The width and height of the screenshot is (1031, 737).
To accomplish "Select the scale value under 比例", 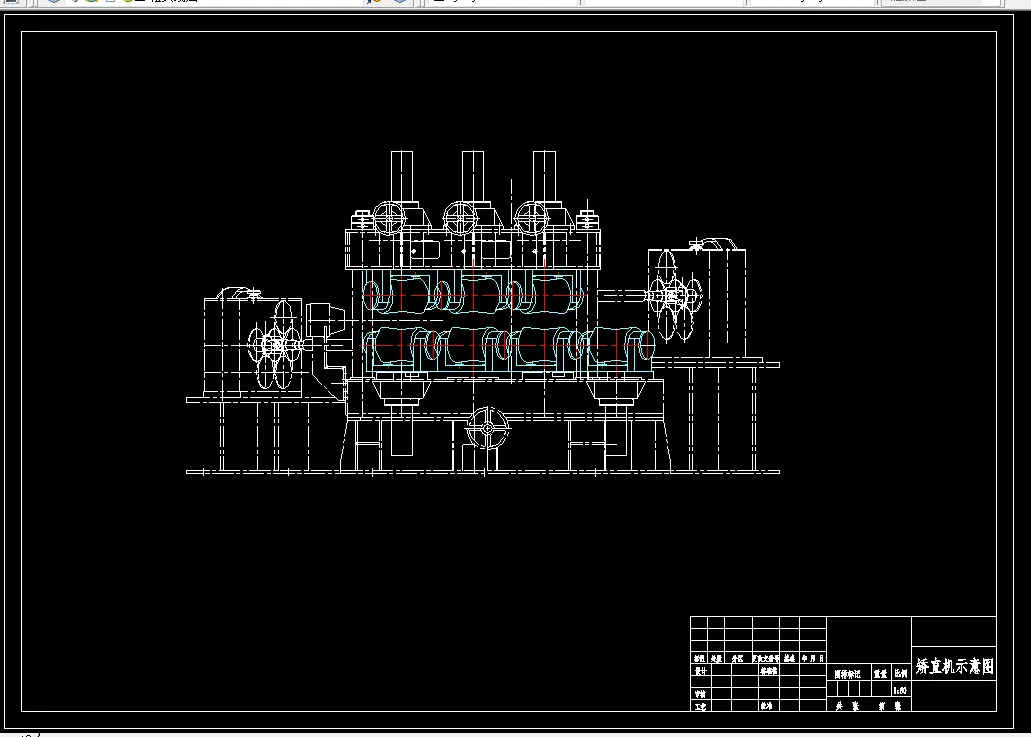I will [900, 690].
